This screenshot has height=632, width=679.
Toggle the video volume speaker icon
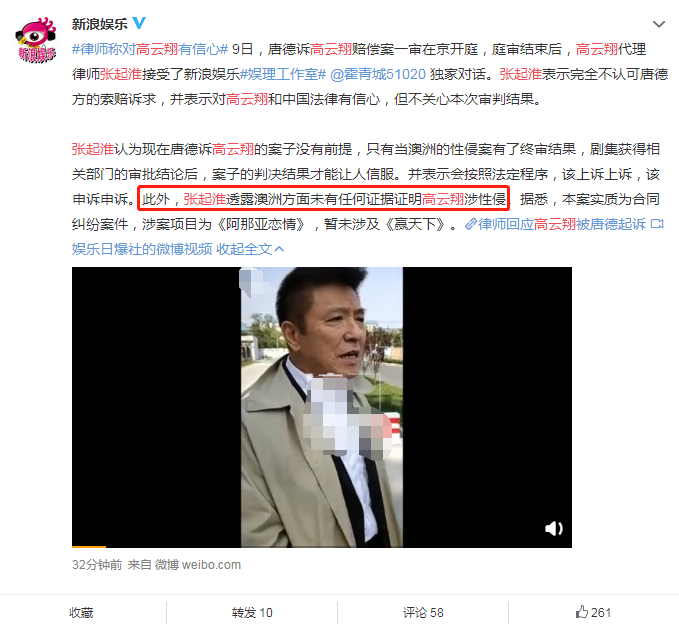pos(553,528)
